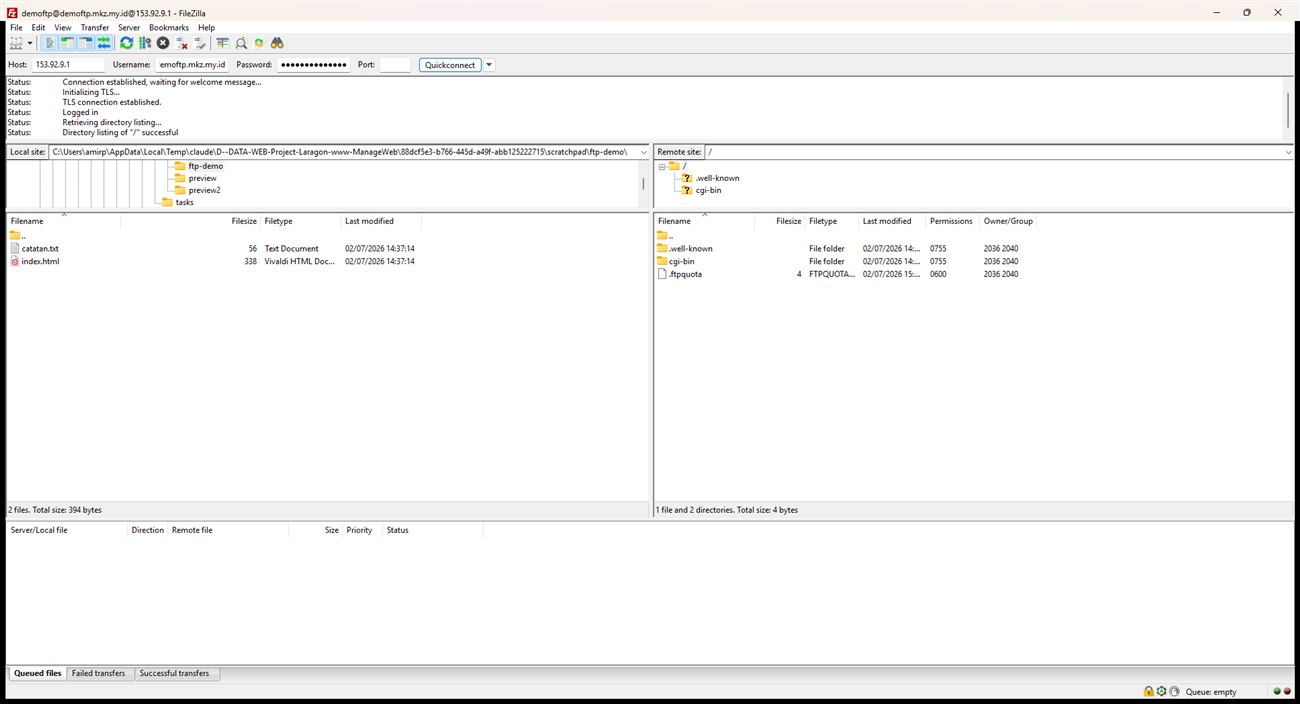Search for files with binoculars icon
Image resolution: width=1300 pixels, height=704 pixels.
click(277, 43)
